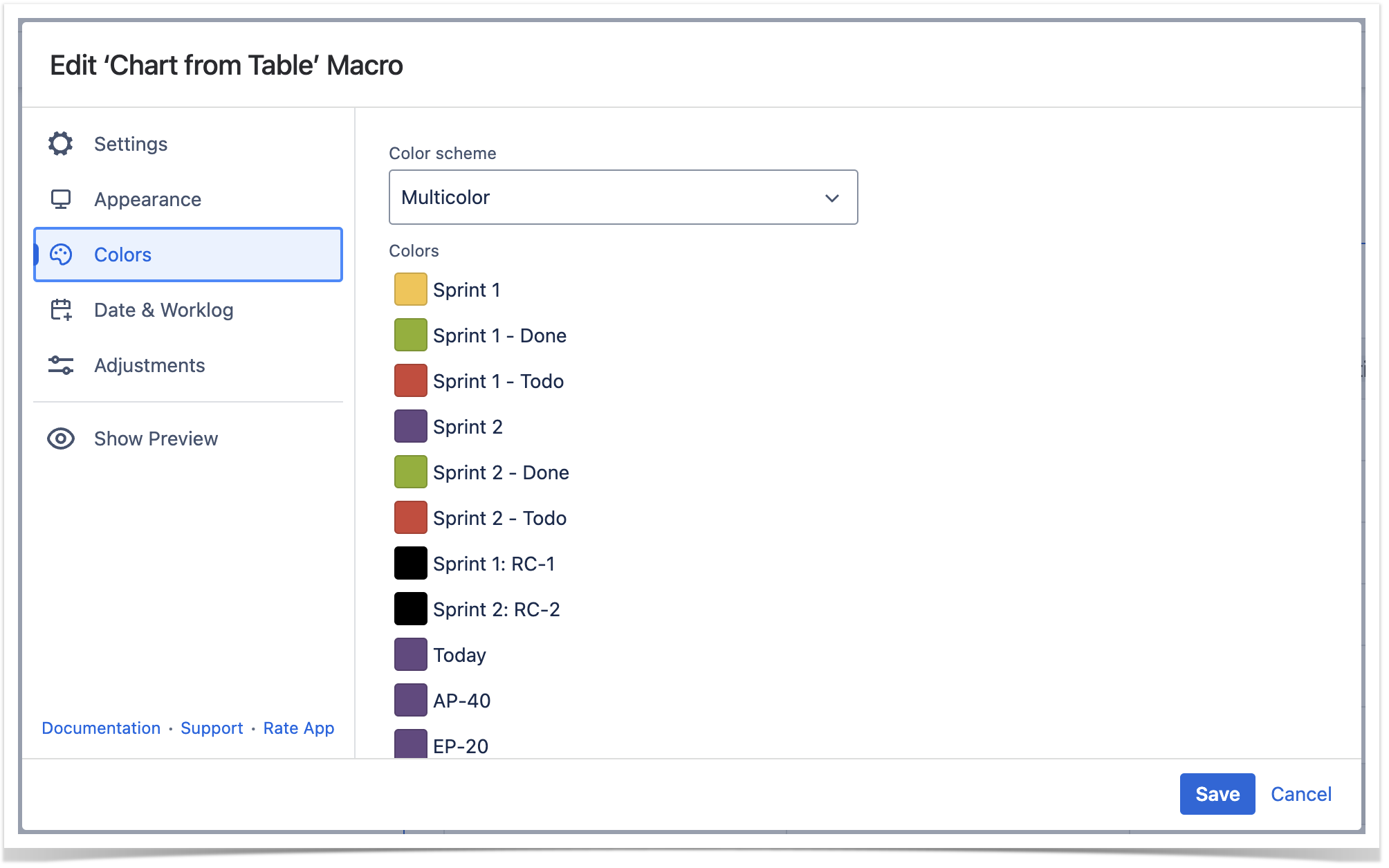
Task: Click the Colors palette icon
Action: click(x=61, y=255)
